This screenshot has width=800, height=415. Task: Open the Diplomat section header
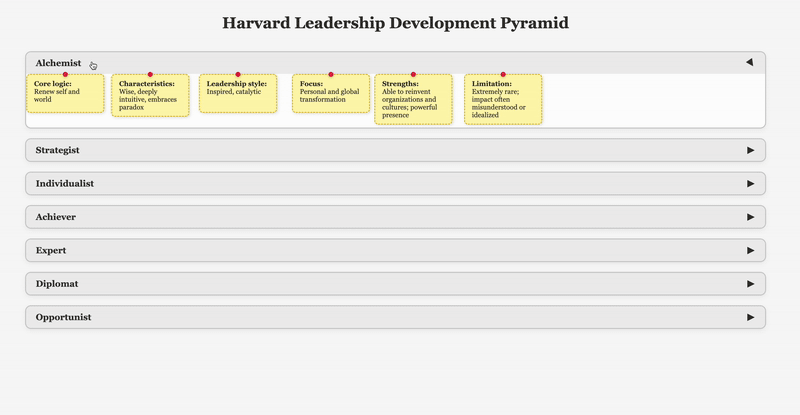coord(395,284)
